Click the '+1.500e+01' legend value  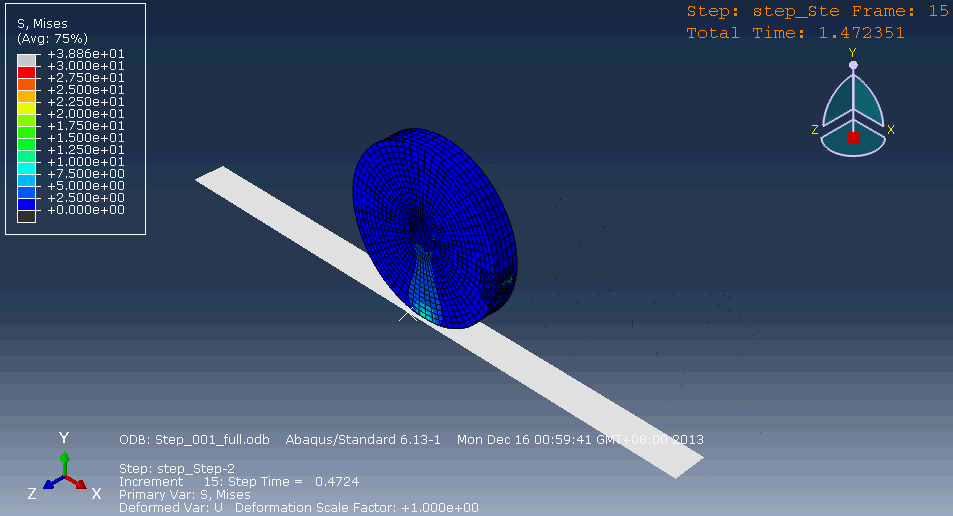(86, 138)
